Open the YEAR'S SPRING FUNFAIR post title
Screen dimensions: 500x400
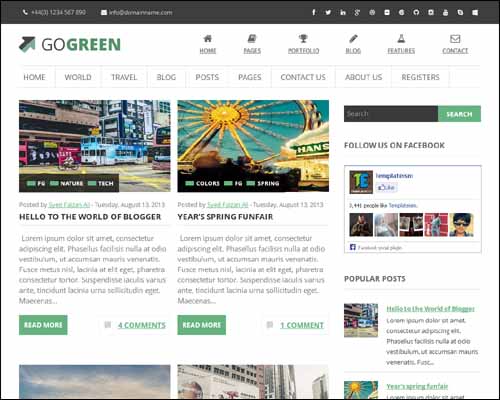coord(225,217)
